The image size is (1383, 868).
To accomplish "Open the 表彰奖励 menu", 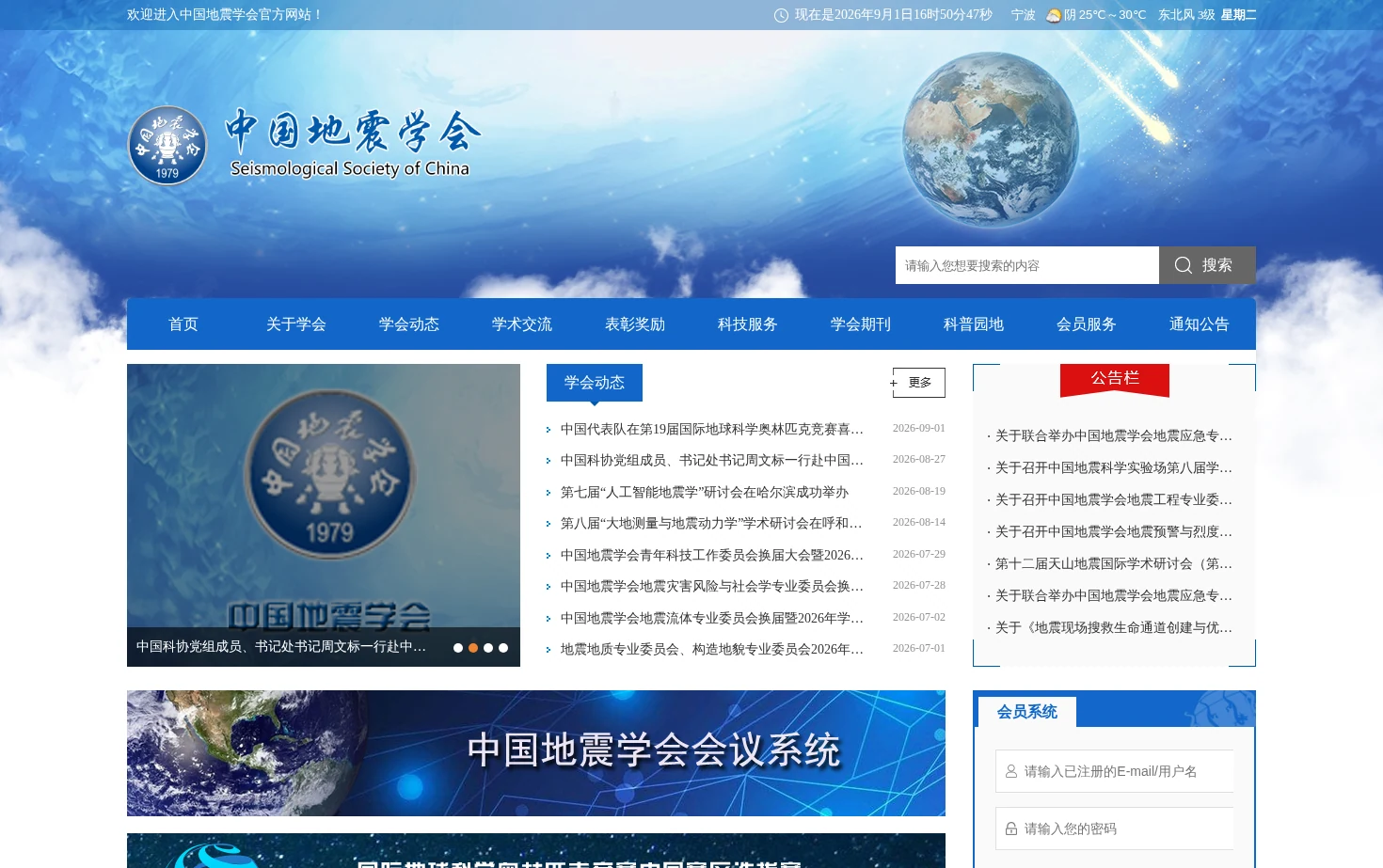I will point(635,324).
